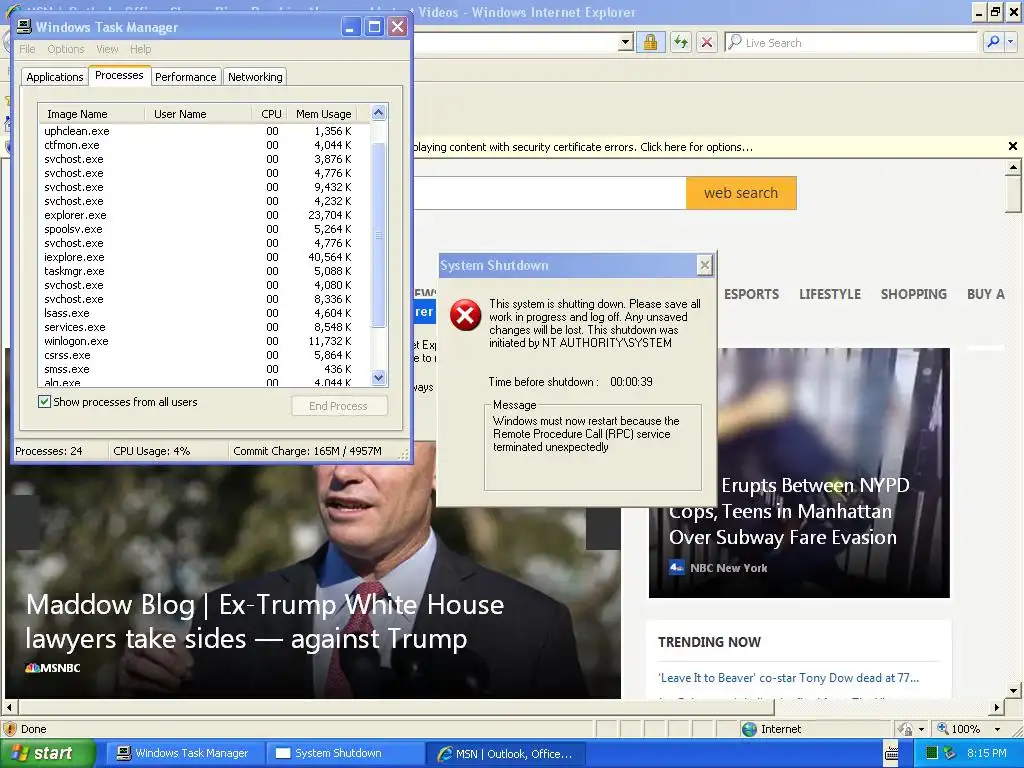Sort processes by CPU column

[270, 114]
